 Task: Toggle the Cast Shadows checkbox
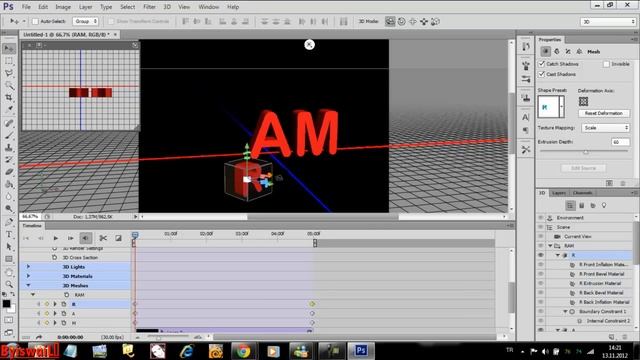542,74
